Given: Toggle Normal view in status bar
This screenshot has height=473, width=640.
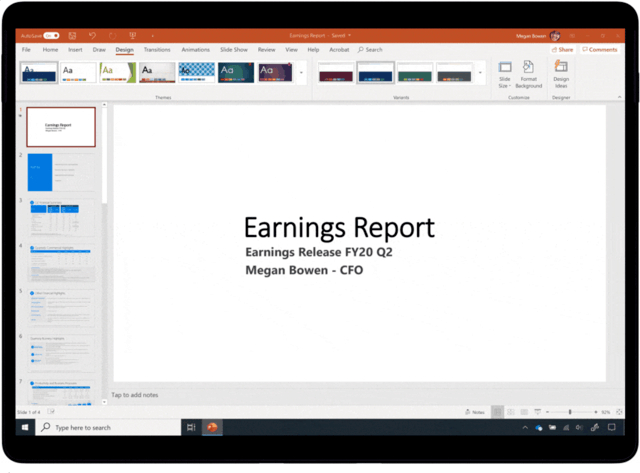Looking at the screenshot, I should [x=497, y=412].
